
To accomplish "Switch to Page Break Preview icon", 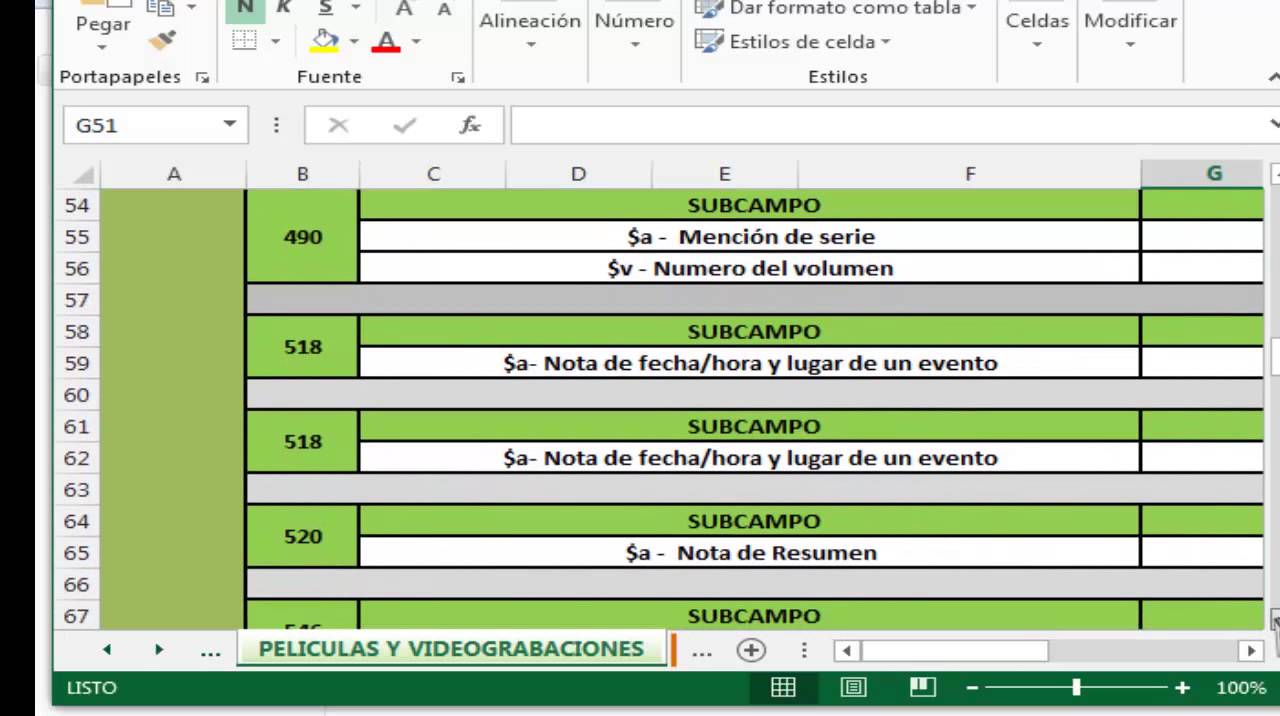I will [922, 687].
